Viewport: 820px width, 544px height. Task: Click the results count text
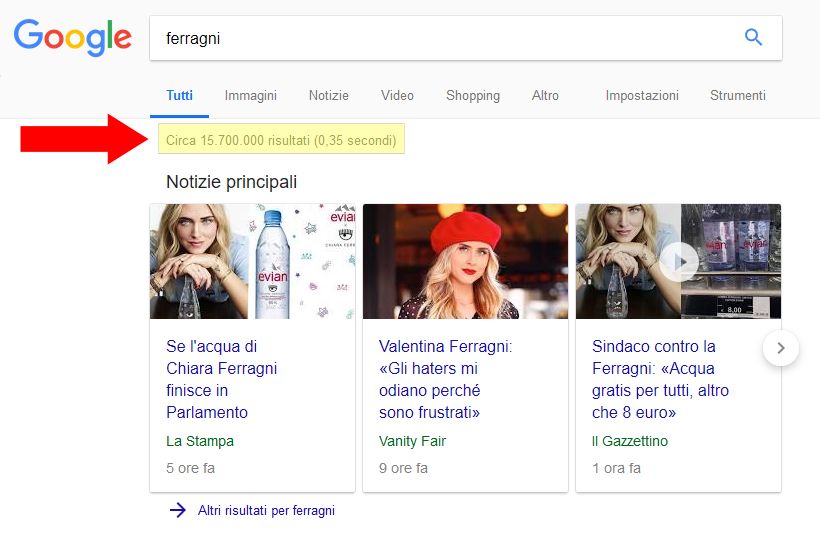pos(281,140)
